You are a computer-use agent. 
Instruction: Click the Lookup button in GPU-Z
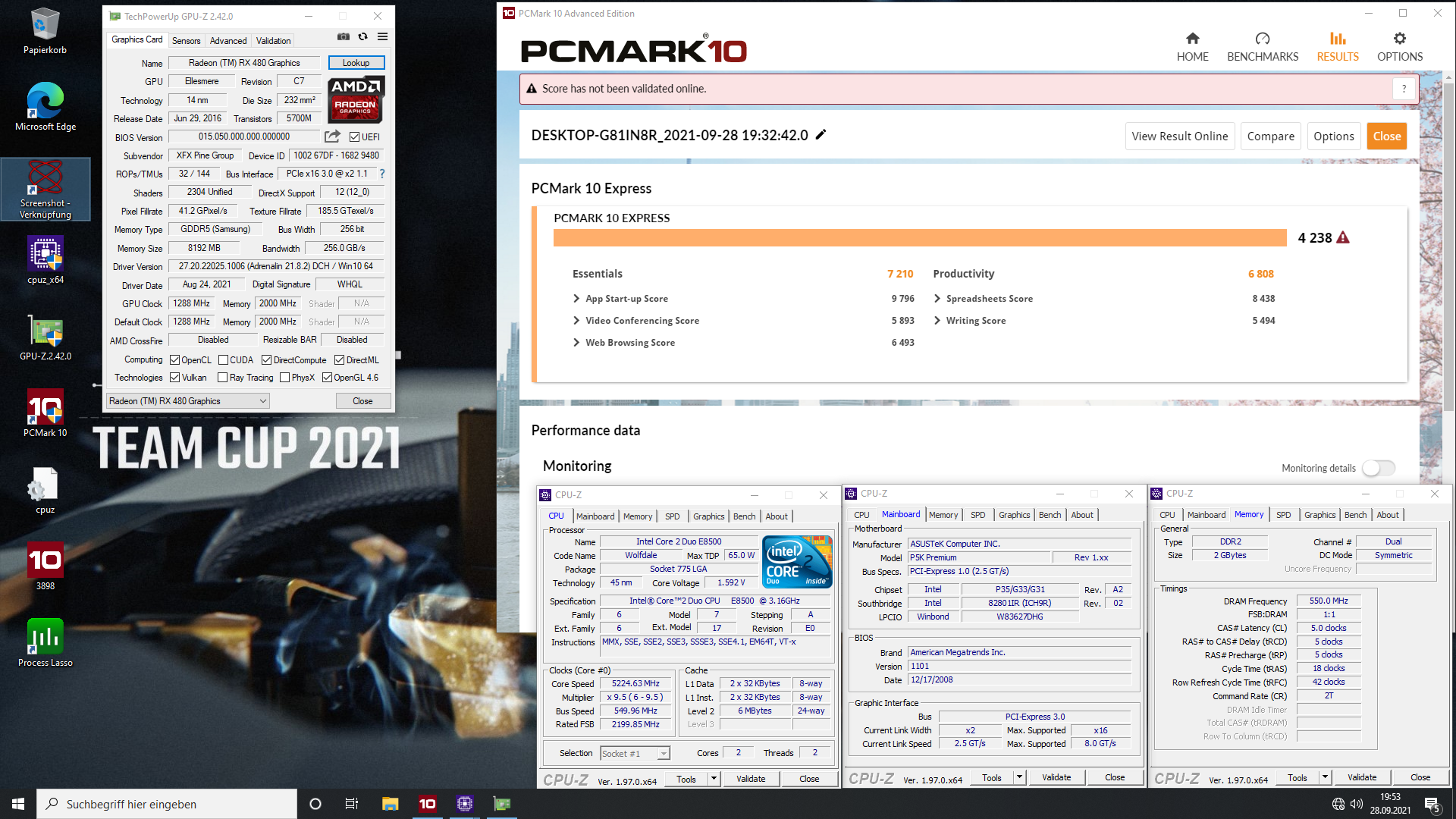356,63
